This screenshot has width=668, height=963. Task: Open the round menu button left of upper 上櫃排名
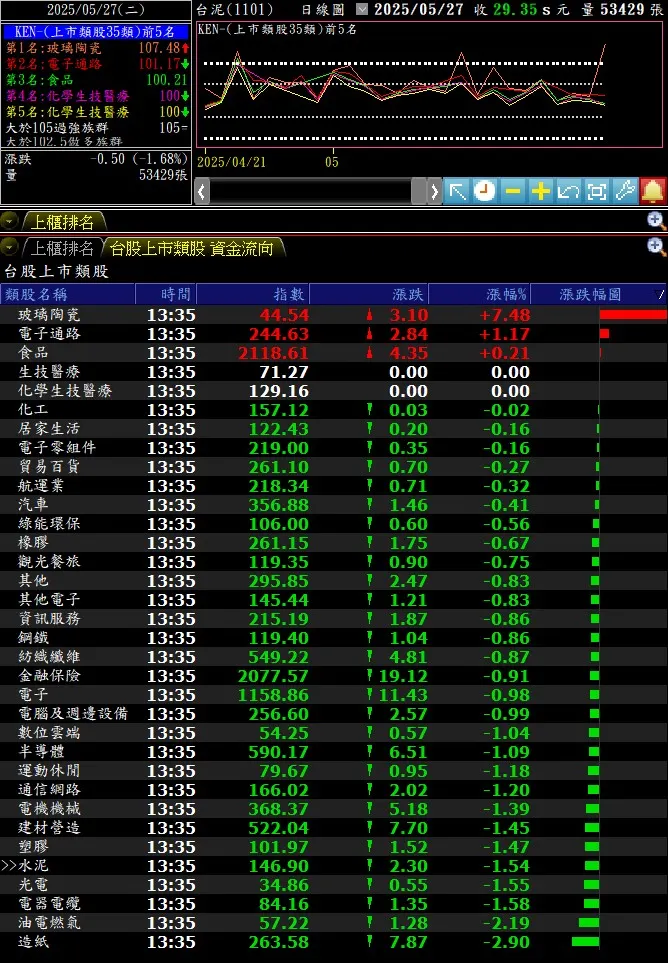coord(9,220)
